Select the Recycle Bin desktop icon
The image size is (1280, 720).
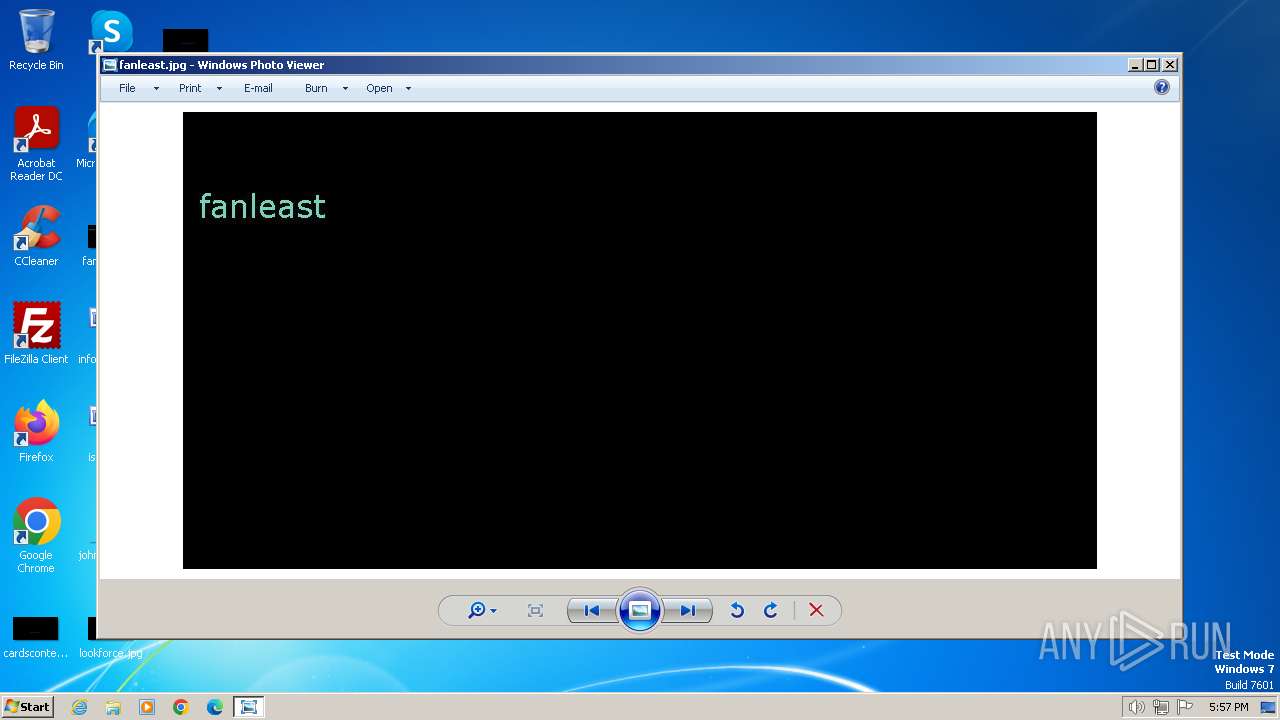(x=36, y=40)
